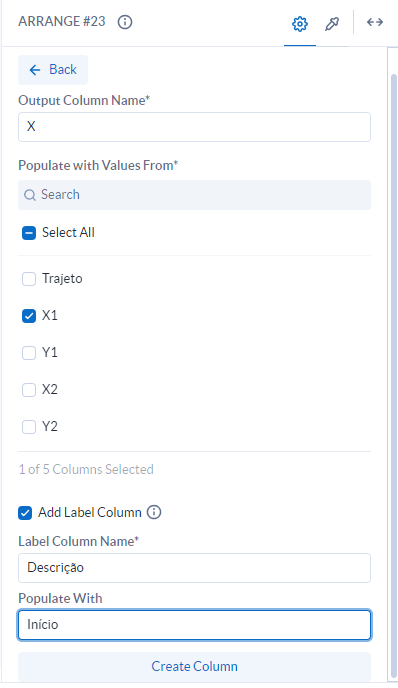The height and width of the screenshot is (688, 398).
Task: Check the Trajeto column checkbox
Action: pos(29,279)
